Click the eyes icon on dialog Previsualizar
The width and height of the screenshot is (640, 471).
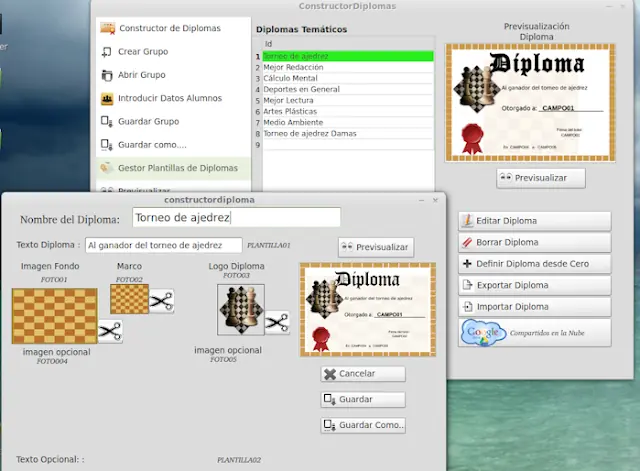[347, 247]
